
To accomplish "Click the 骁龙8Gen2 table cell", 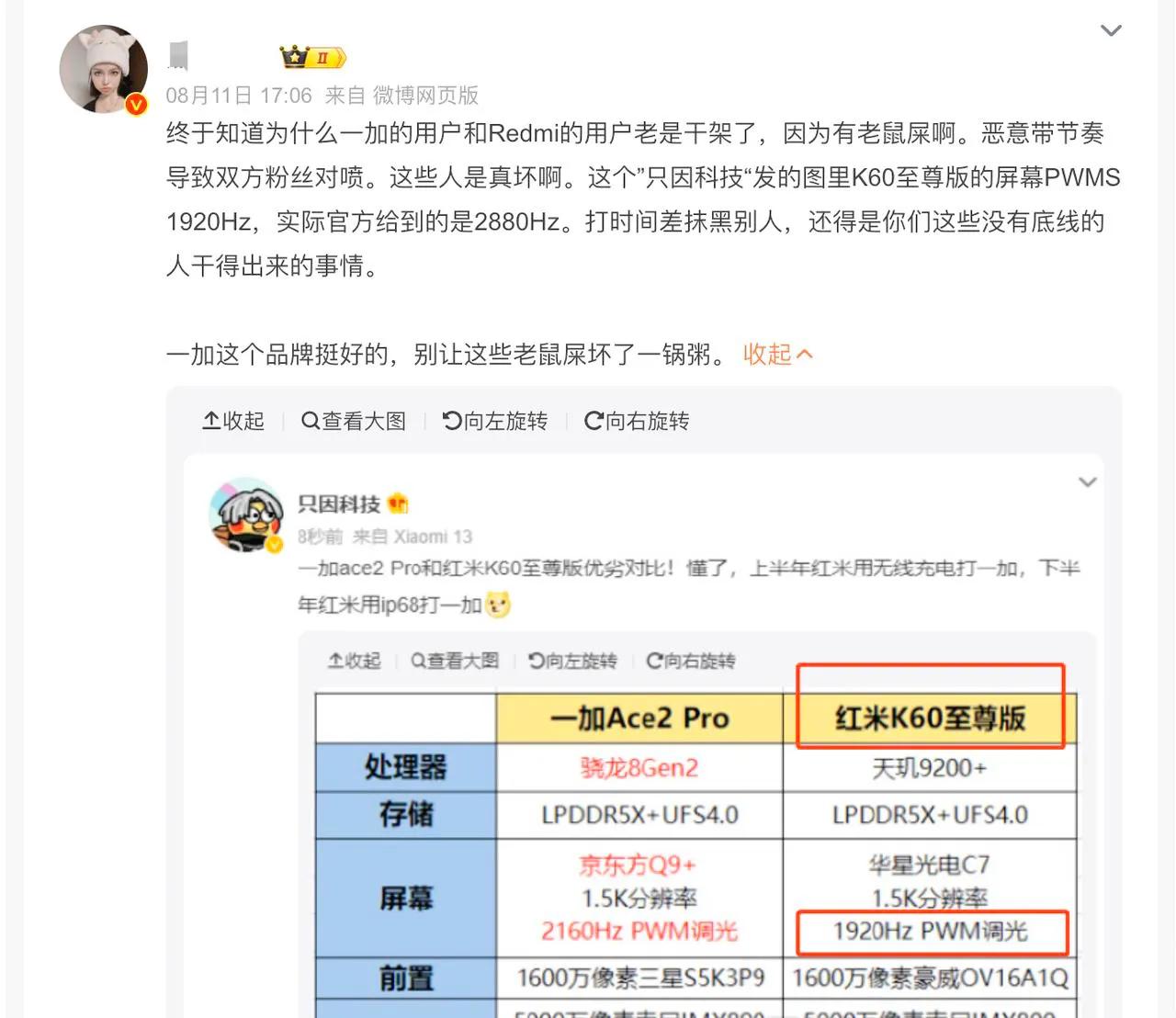I will [639, 767].
